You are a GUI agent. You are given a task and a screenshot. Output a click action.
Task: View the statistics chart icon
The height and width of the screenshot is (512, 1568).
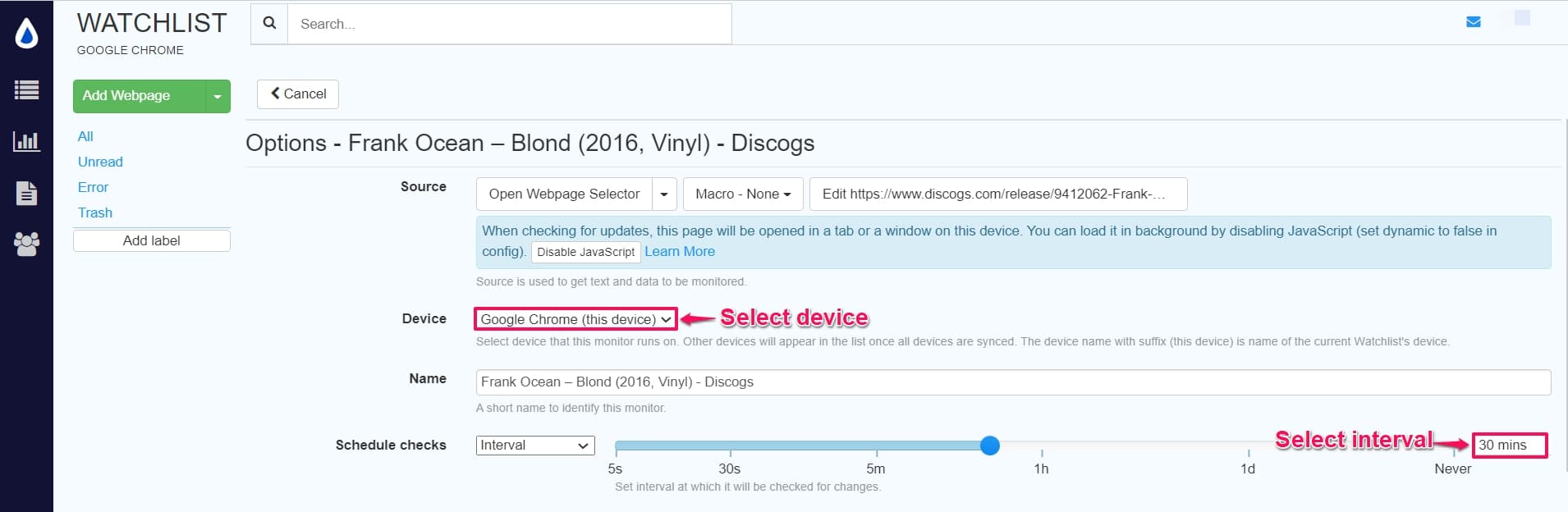[x=26, y=141]
